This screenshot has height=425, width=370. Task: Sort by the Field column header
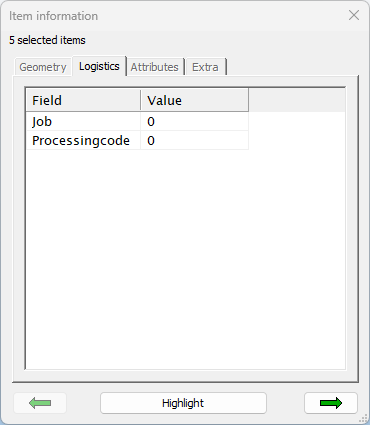click(x=83, y=100)
